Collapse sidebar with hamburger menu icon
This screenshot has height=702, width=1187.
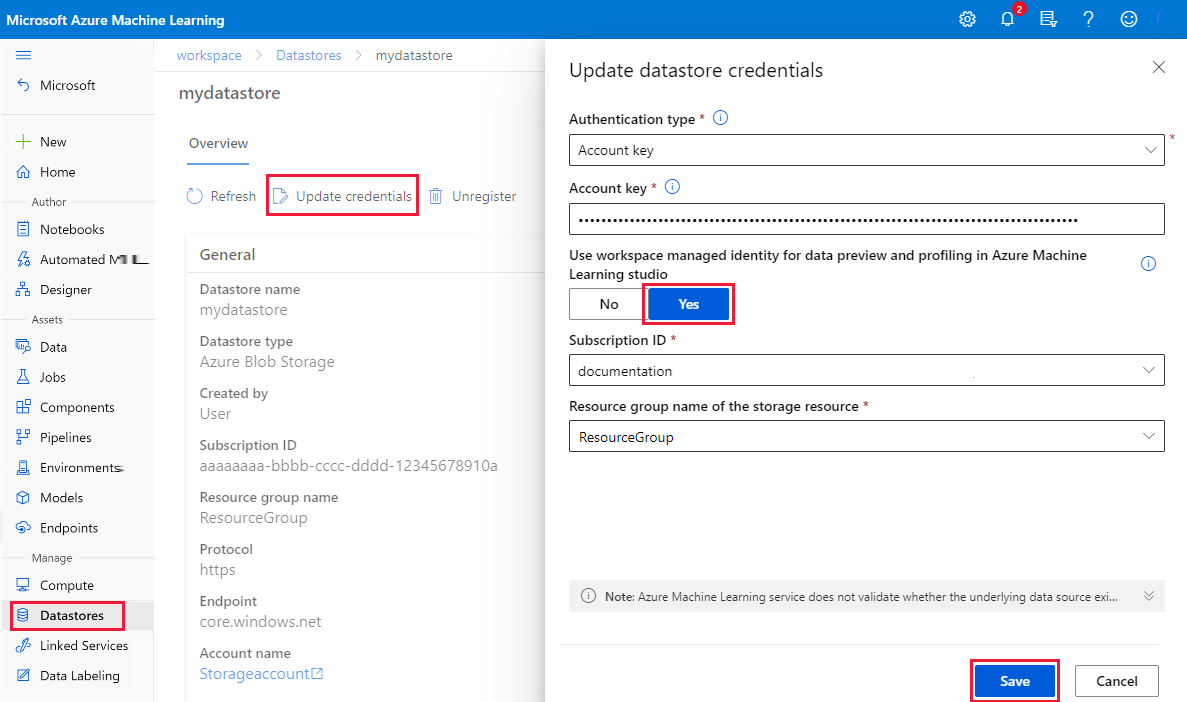tap(23, 55)
